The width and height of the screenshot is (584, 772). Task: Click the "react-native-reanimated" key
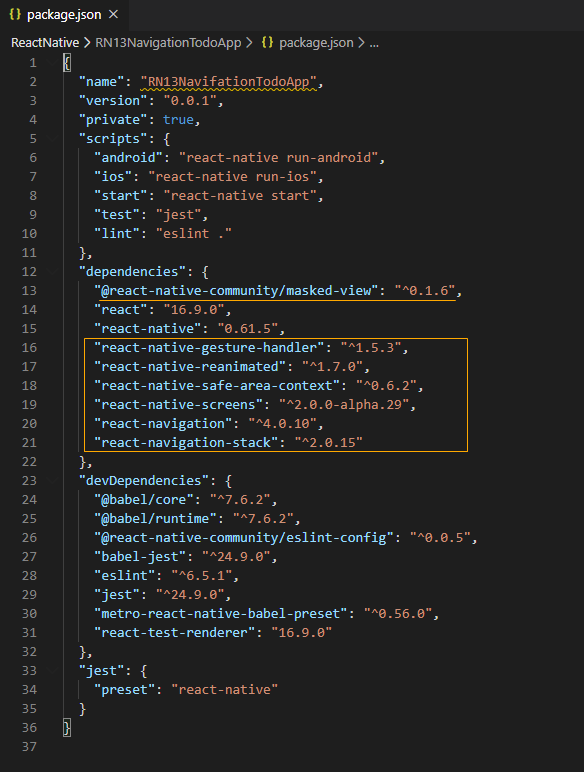point(190,367)
